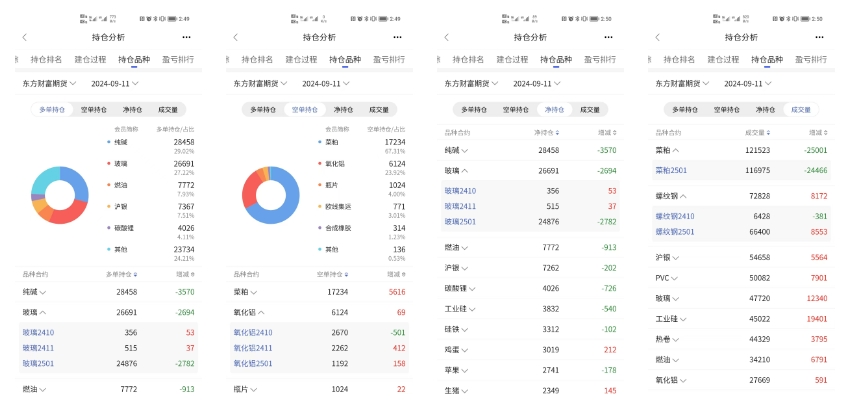848x406 pixels.
Task: Click sort icon beside 净持仓 table header
Action: [x=558, y=132]
